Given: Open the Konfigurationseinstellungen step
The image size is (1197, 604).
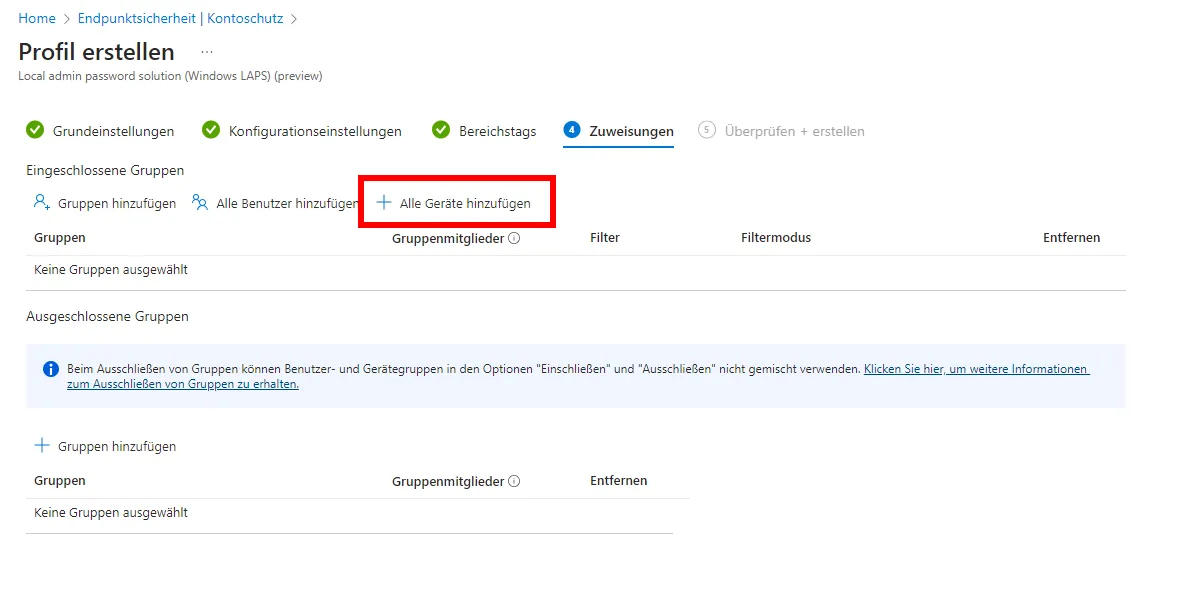Looking at the screenshot, I should coord(315,131).
